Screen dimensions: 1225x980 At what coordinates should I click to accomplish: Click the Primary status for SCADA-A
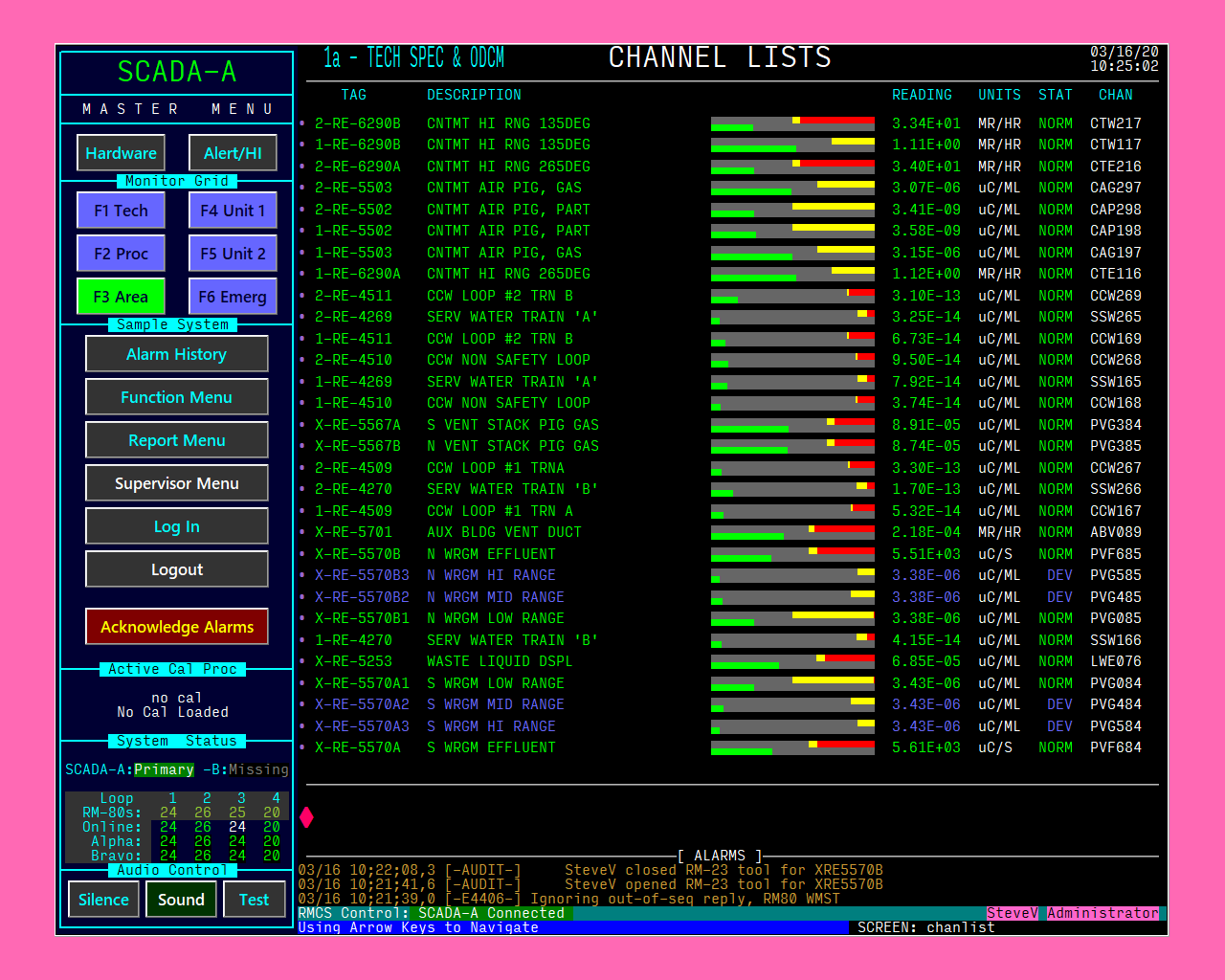[x=164, y=769]
